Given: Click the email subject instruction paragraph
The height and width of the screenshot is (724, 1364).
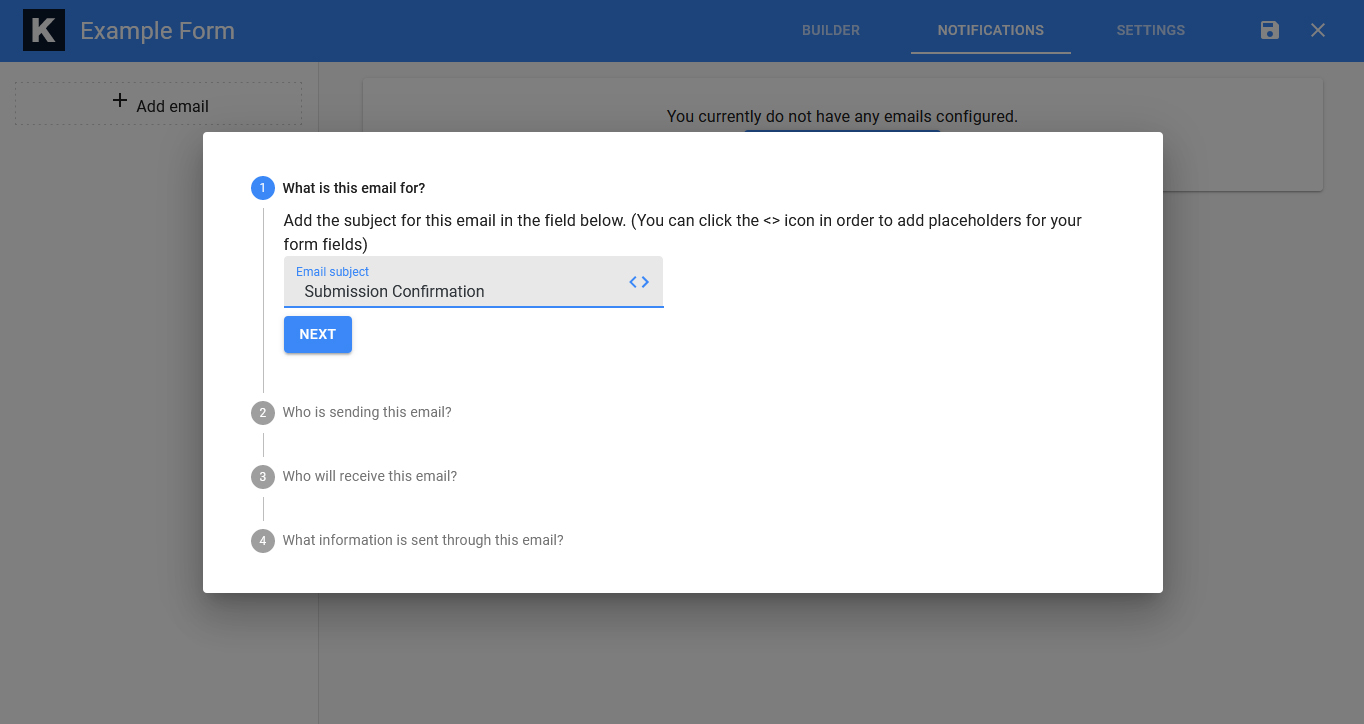Looking at the screenshot, I should [x=683, y=232].
